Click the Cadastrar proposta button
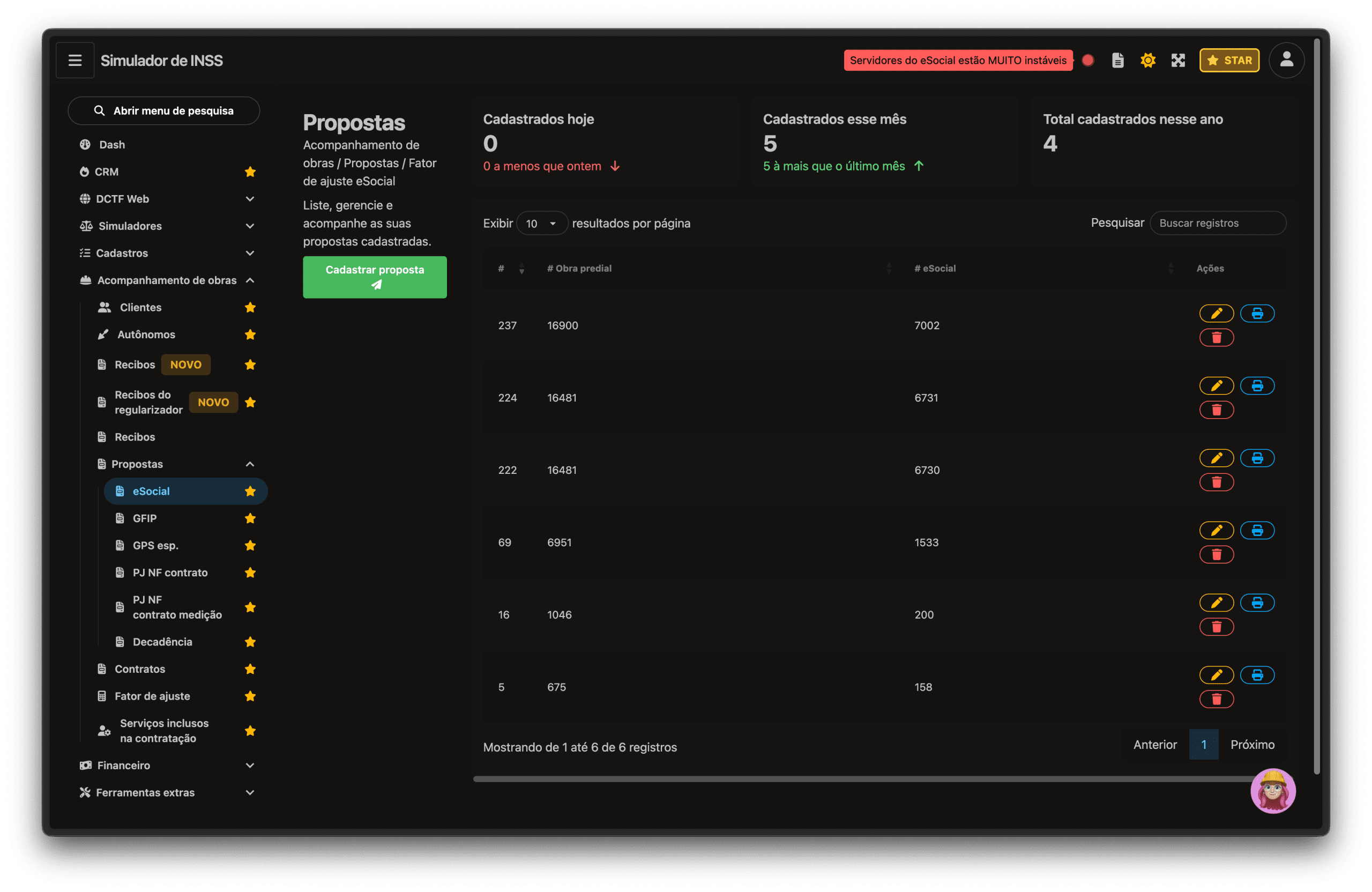 [375, 277]
